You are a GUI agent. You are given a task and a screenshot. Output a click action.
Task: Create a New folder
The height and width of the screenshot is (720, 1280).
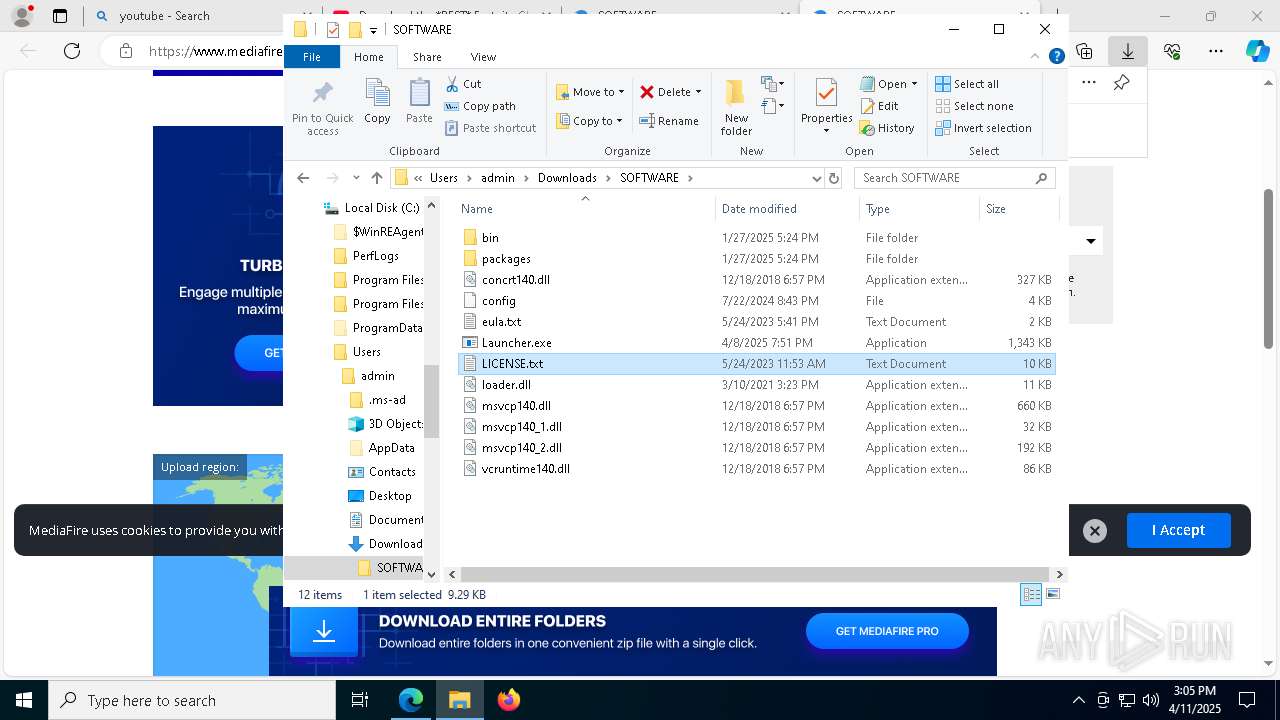coord(736,107)
